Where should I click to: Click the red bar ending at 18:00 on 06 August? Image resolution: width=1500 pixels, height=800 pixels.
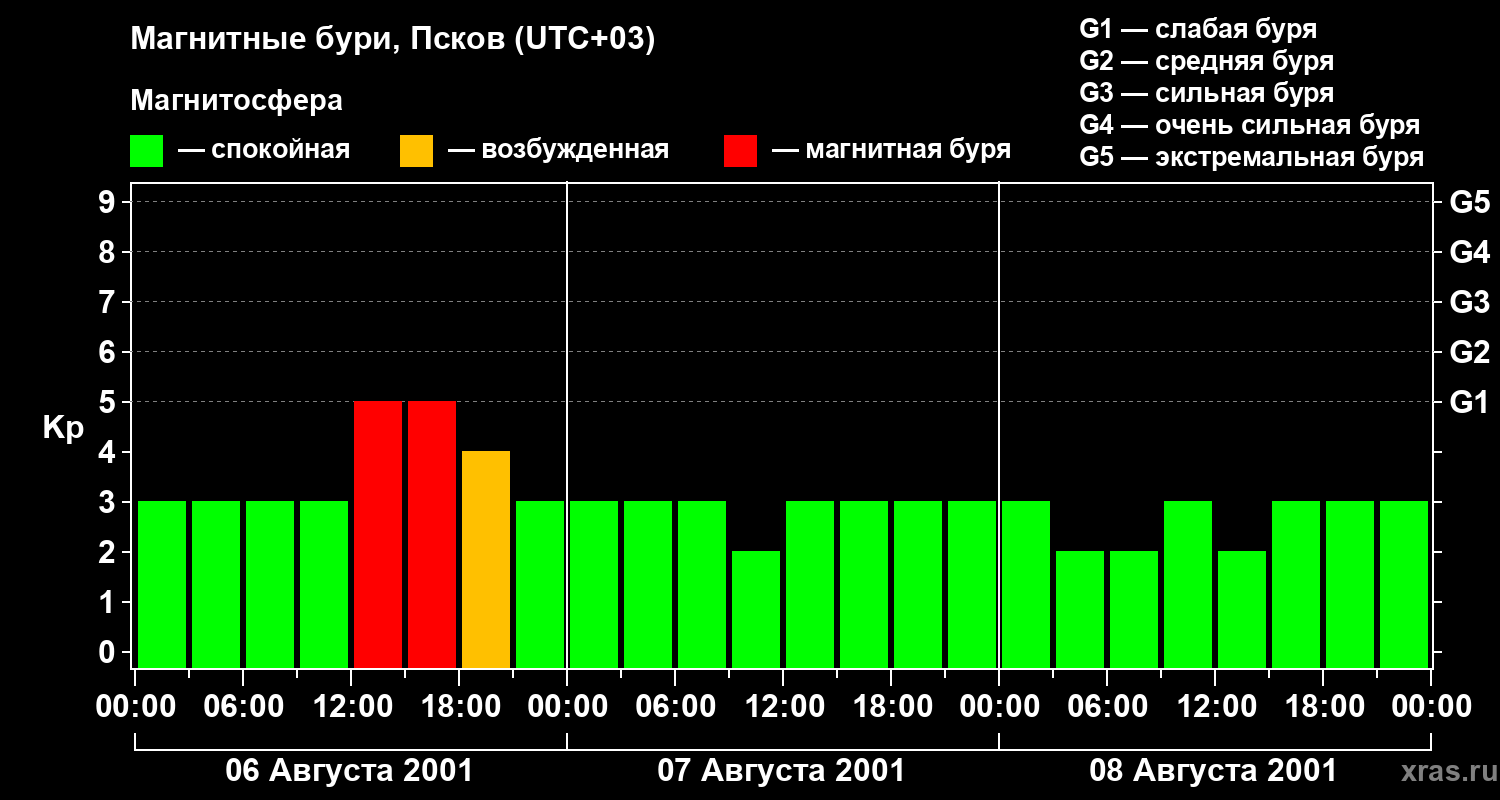(432, 534)
